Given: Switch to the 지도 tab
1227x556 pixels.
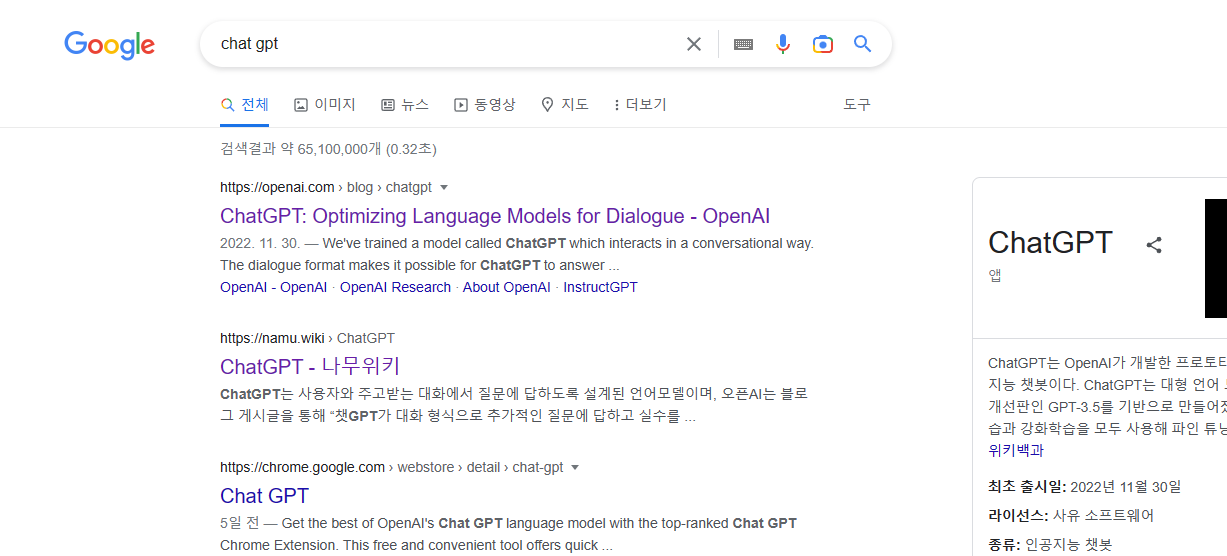Looking at the screenshot, I should [565, 104].
